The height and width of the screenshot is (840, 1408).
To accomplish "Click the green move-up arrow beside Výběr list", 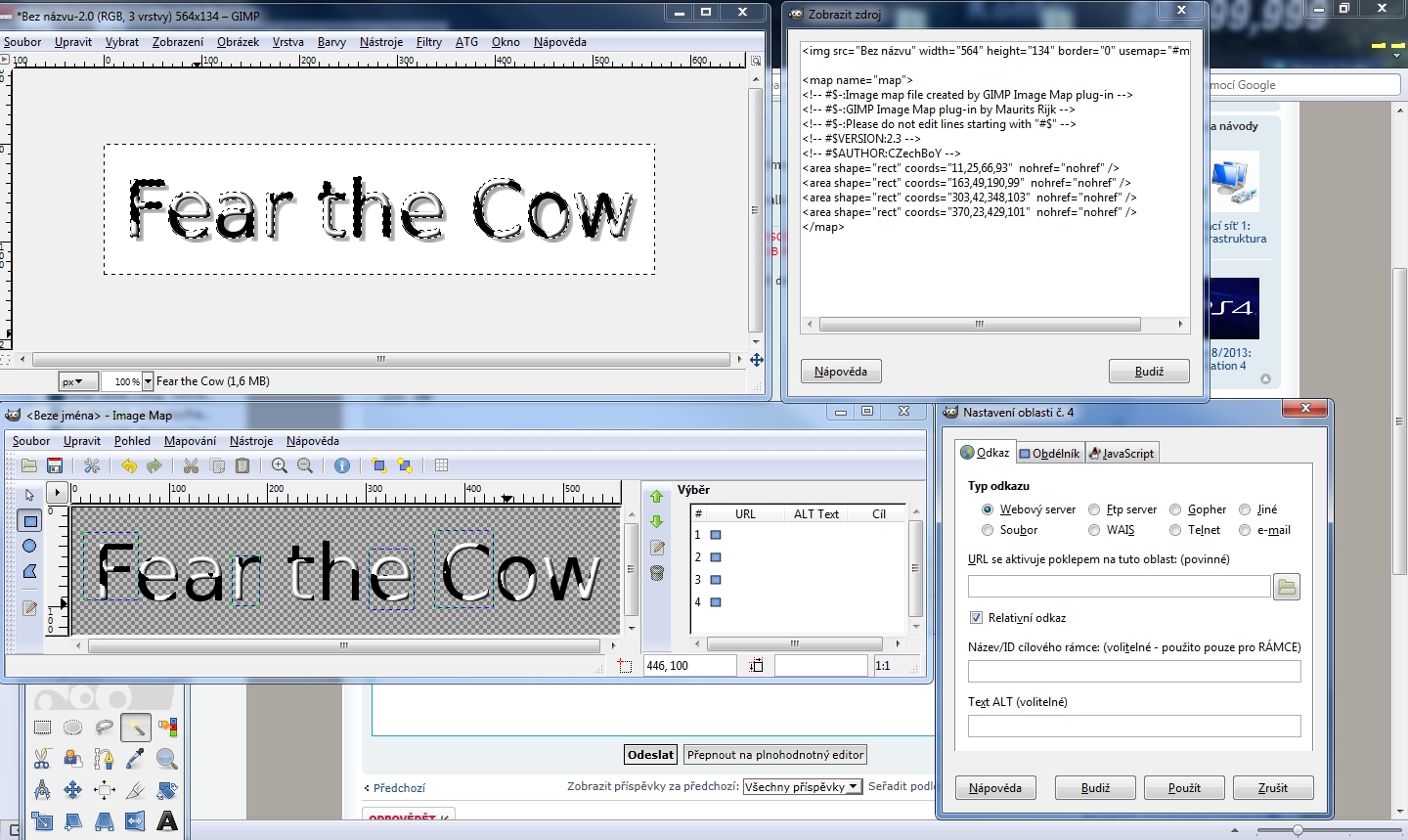I will click(x=657, y=498).
